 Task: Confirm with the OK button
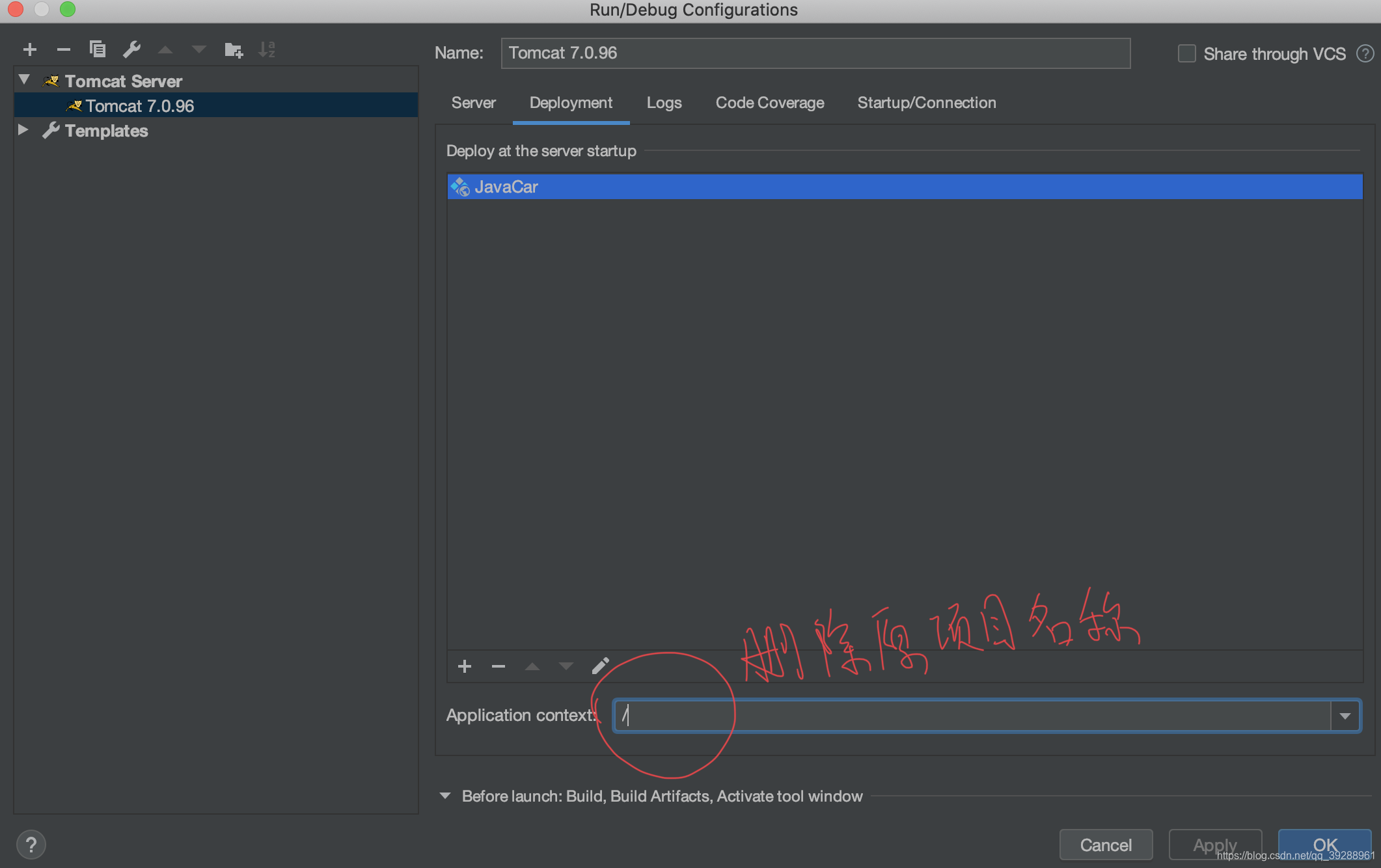click(x=1324, y=845)
